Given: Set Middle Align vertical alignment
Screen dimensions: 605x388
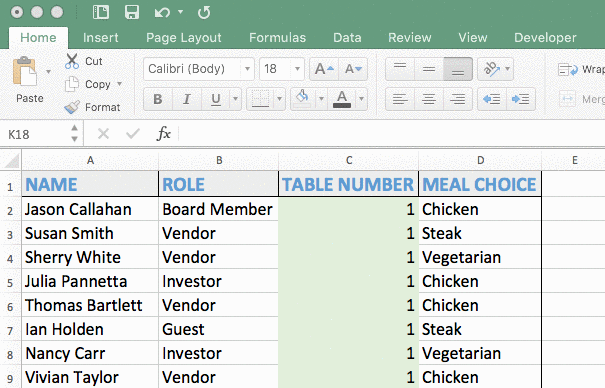Looking at the screenshot, I should (x=429, y=69).
